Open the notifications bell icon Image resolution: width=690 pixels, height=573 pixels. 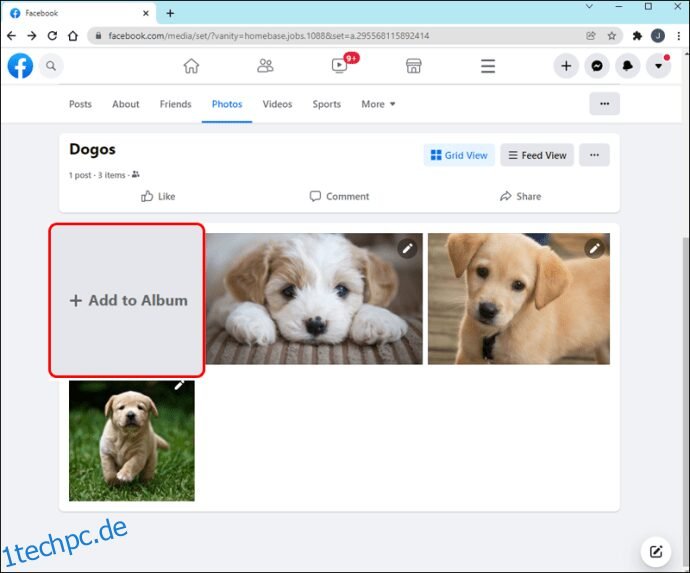pyautogui.click(x=628, y=66)
